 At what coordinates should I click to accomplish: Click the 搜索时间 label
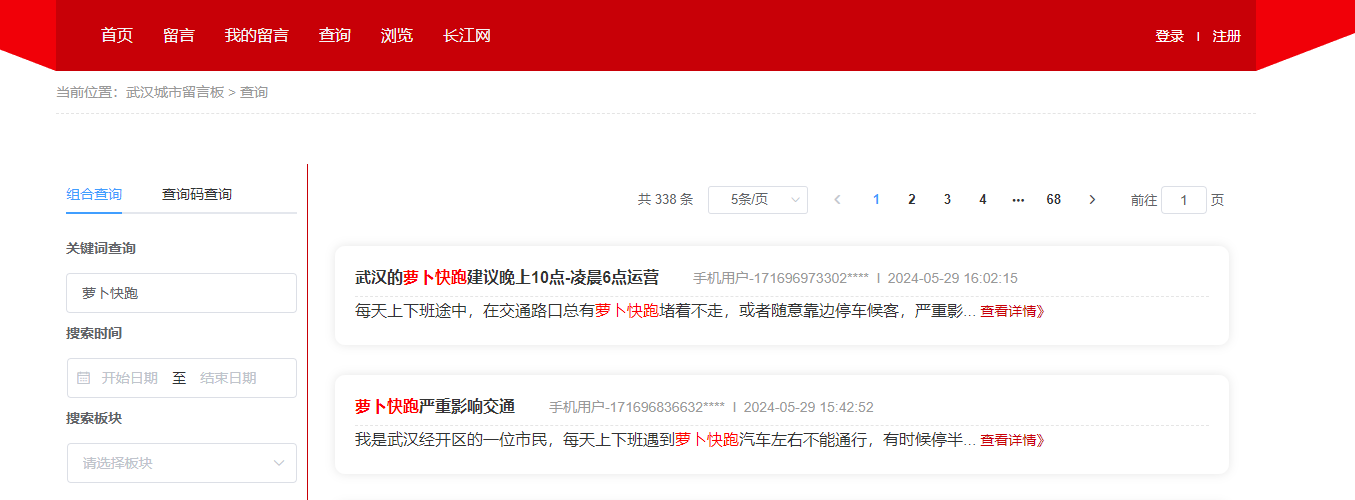coord(94,333)
